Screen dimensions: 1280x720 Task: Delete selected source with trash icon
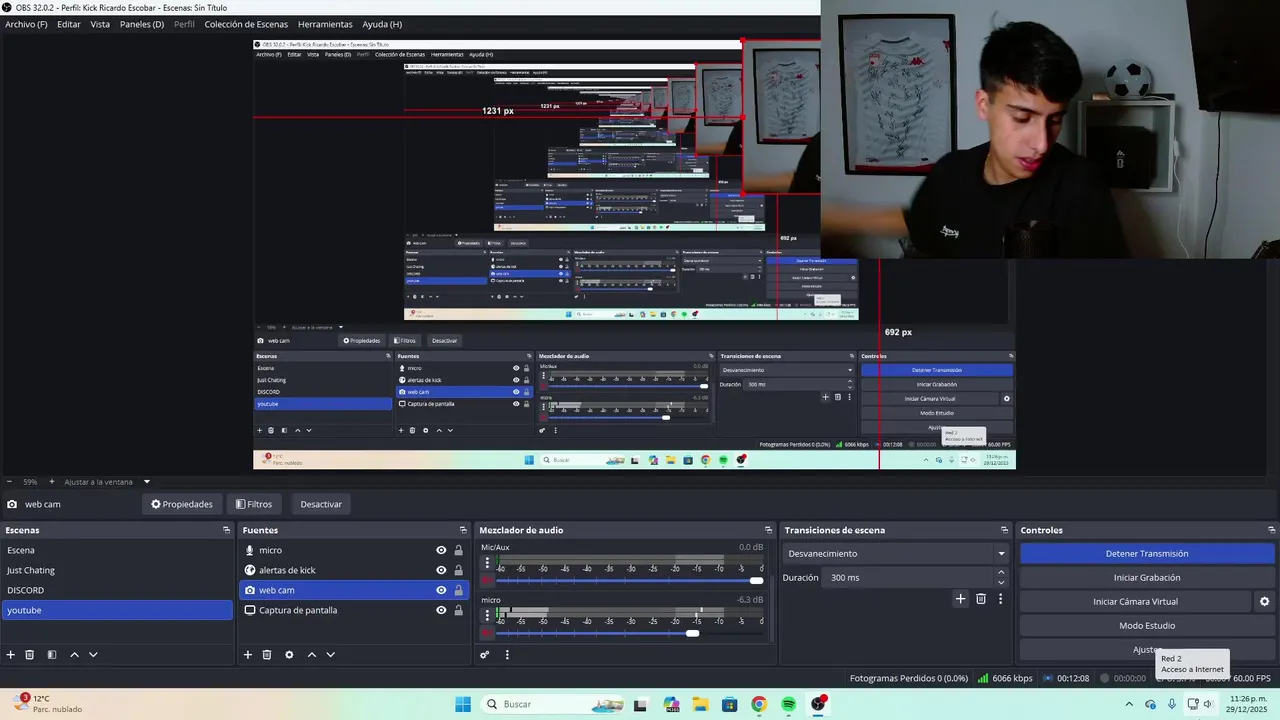coord(267,655)
